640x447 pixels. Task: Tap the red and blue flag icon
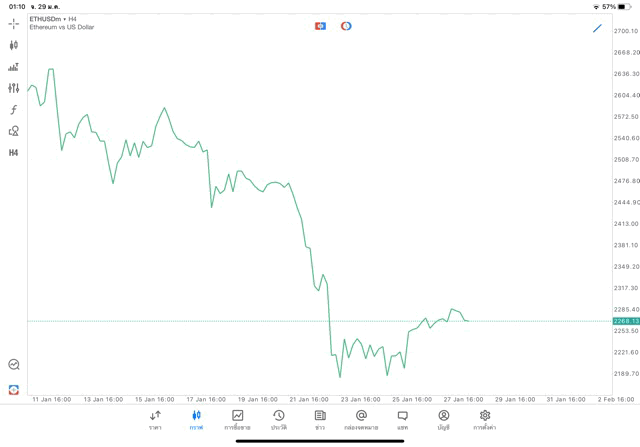[x=320, y=26]
